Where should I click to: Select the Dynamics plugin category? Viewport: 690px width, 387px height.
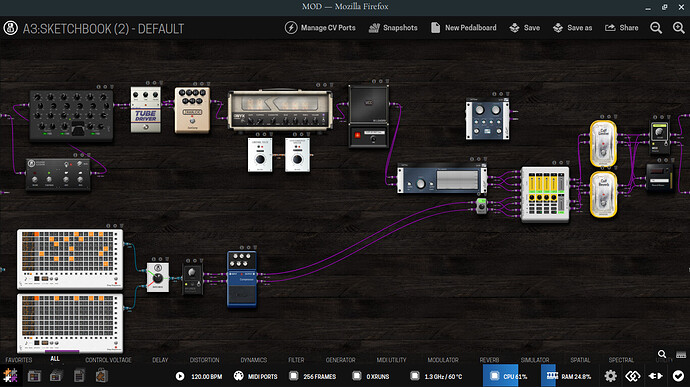pos(253,360)
